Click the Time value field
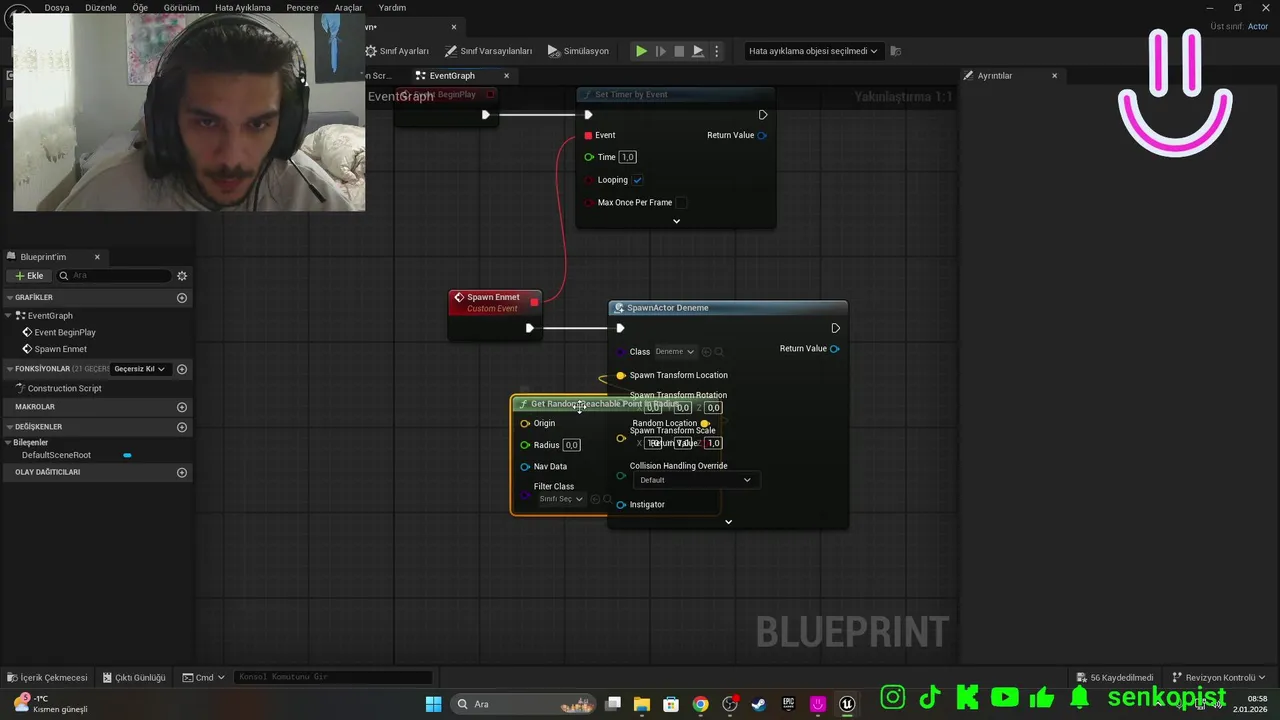The width and height of the screenshot is (1280, 720). pos(628,157)
